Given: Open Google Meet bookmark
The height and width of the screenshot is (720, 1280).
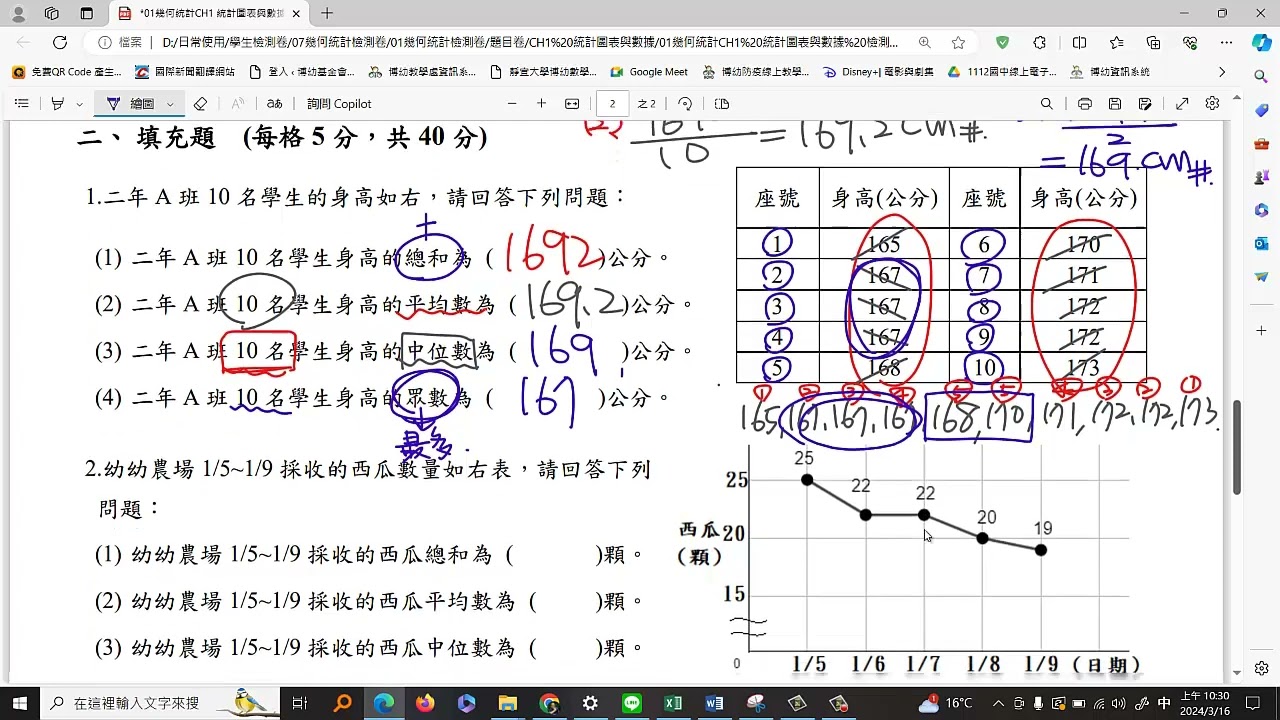Looking at the screenshot, I should coord(649,72).
